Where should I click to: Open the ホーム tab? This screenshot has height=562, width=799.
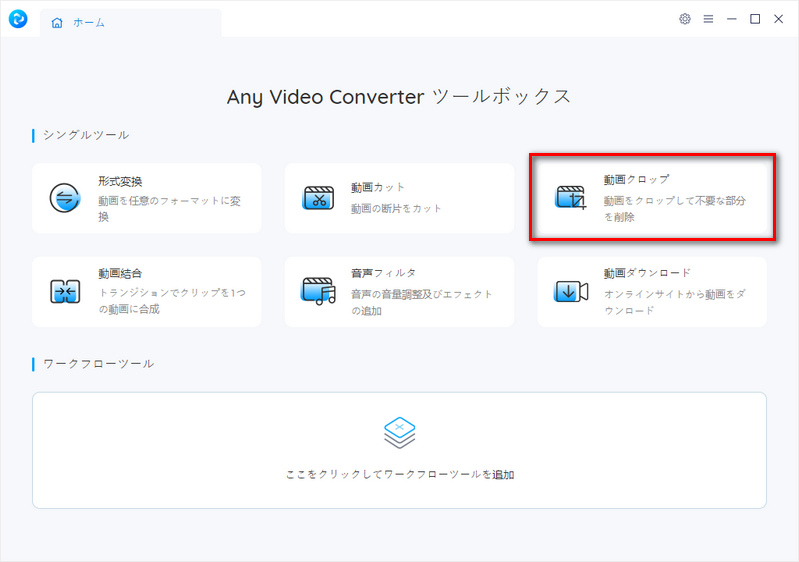130,22
